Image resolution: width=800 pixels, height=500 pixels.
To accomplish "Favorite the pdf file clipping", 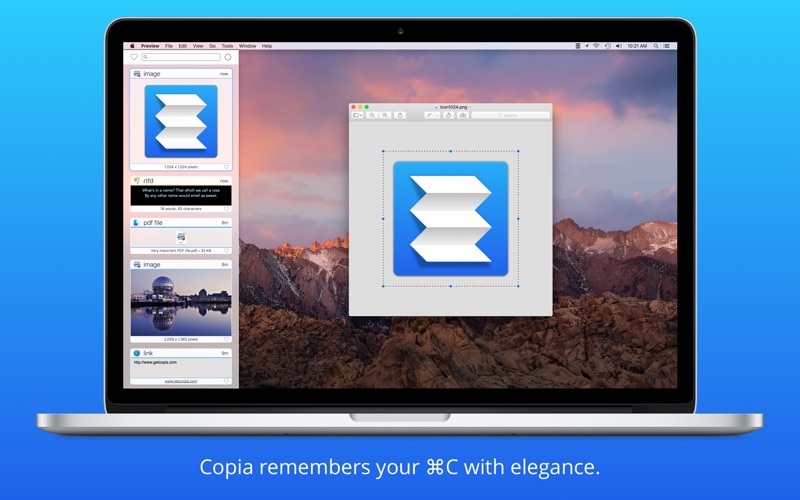I will (x=227, y=251).
